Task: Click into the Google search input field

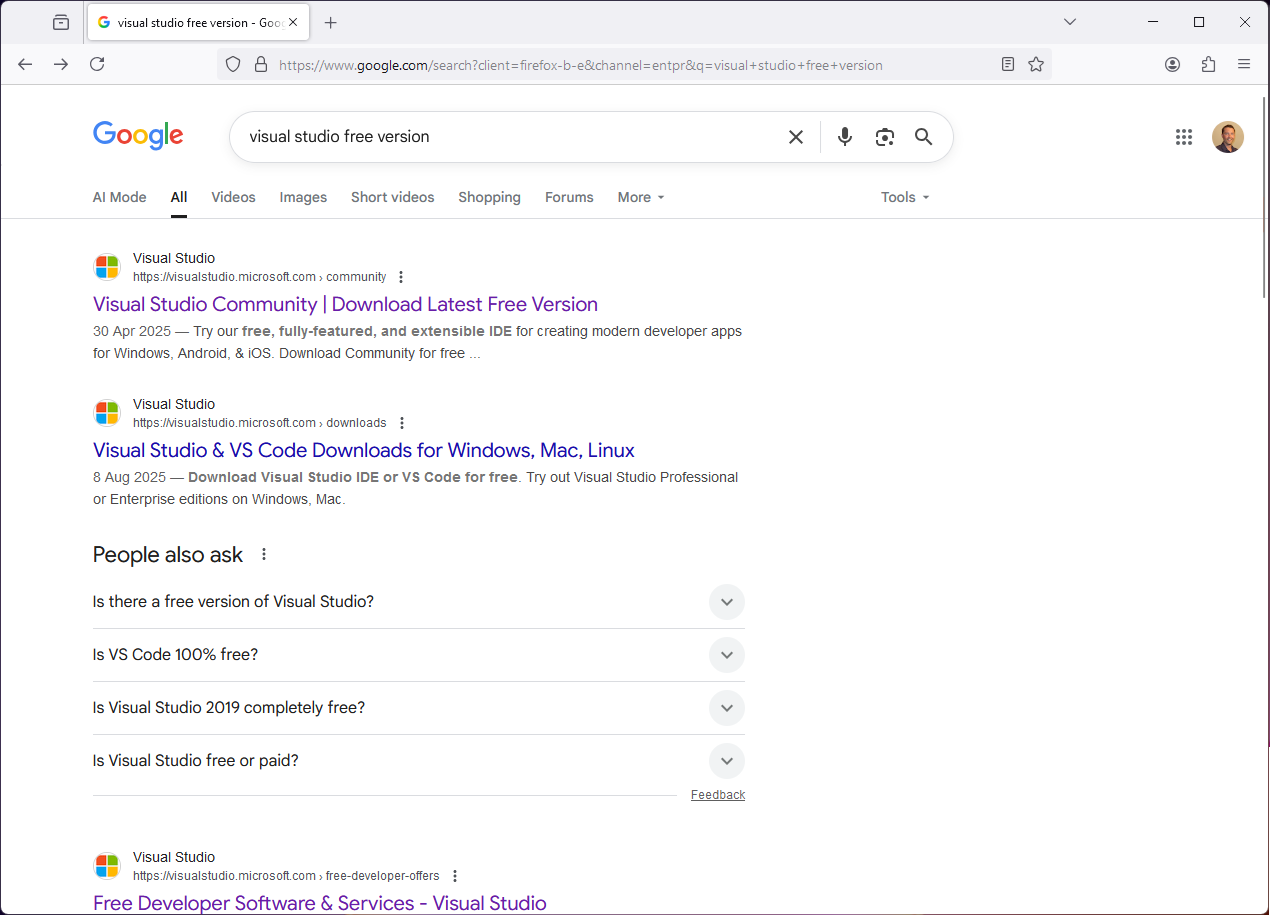Action: [500, 137]
